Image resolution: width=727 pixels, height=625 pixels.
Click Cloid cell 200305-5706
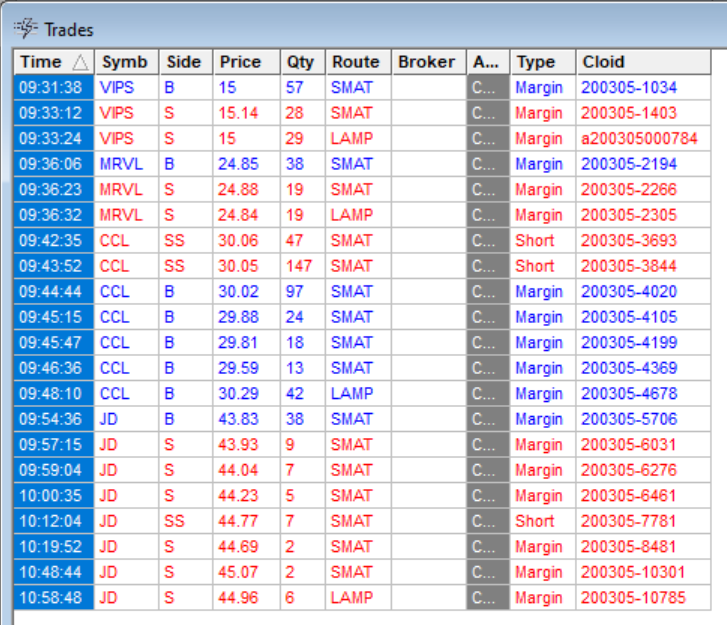pos(628,419)
